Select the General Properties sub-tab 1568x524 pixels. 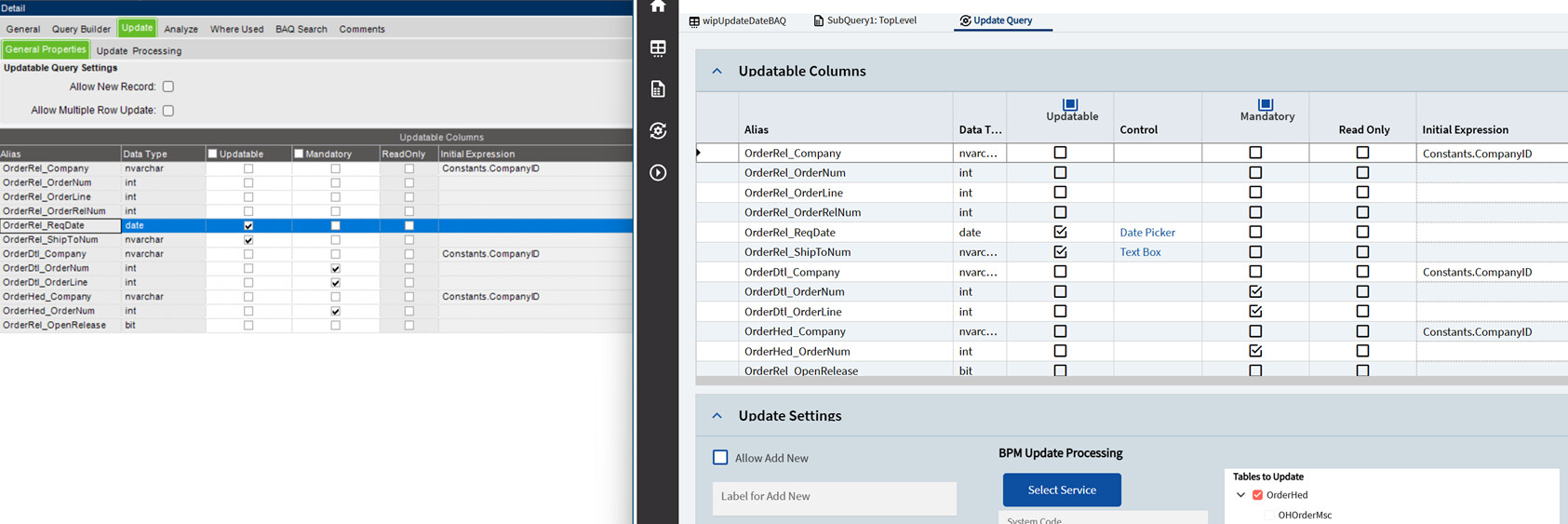pyautogui.click(x=46, y=49)
